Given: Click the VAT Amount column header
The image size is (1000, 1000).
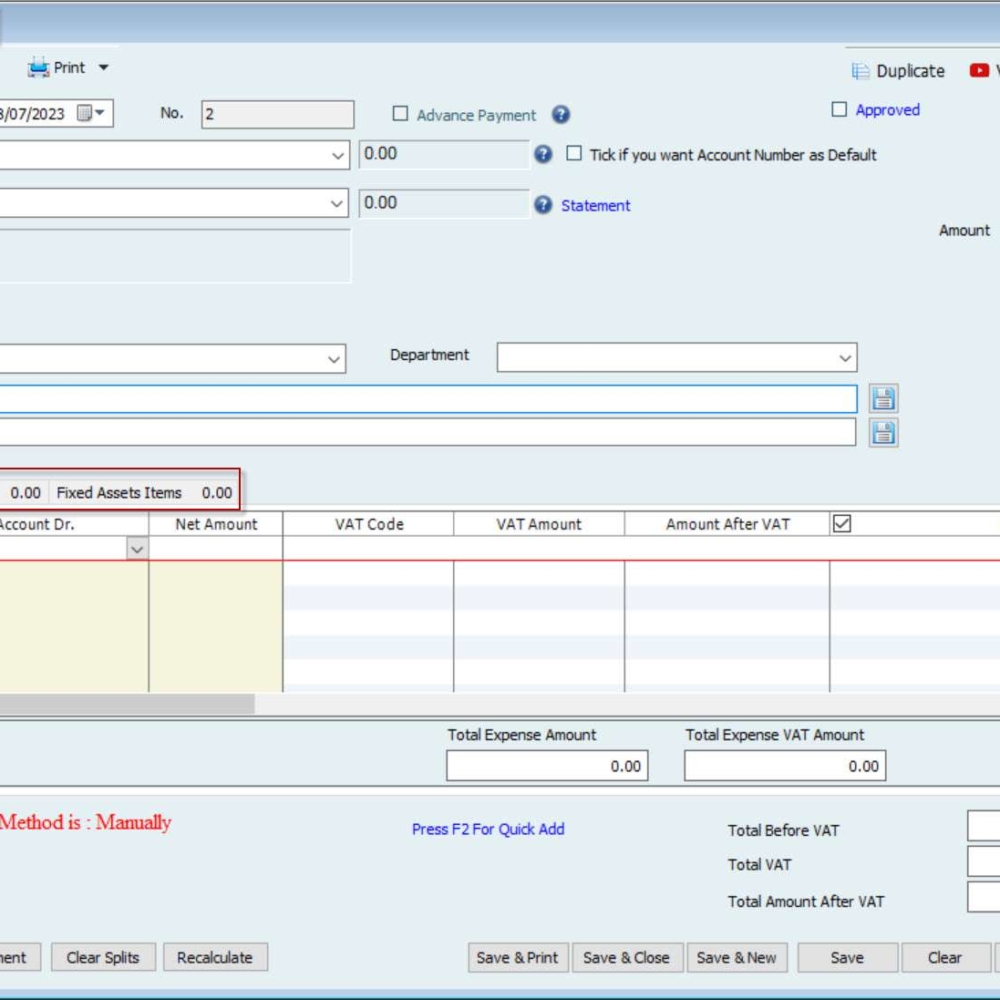Looking at the screenshot, I should coord(539,524).
